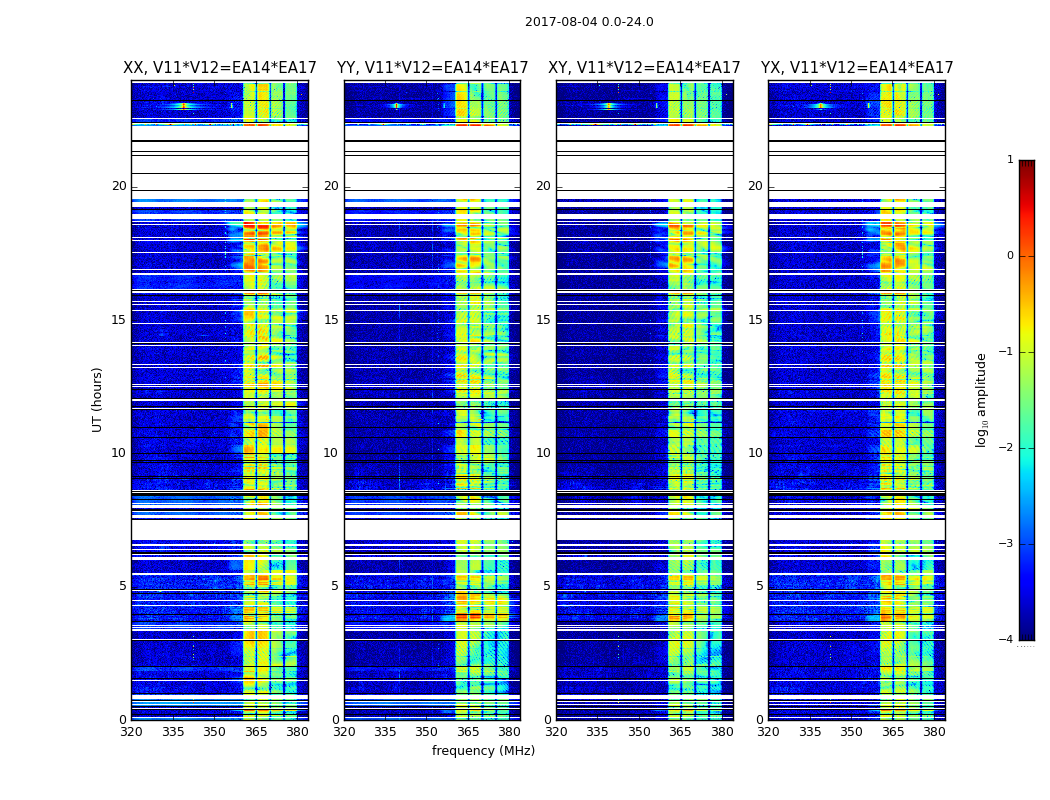This screenshot has height=800, width=1050.
Task: Click the 380 tick label under YX panel
Action: point(934,732)
